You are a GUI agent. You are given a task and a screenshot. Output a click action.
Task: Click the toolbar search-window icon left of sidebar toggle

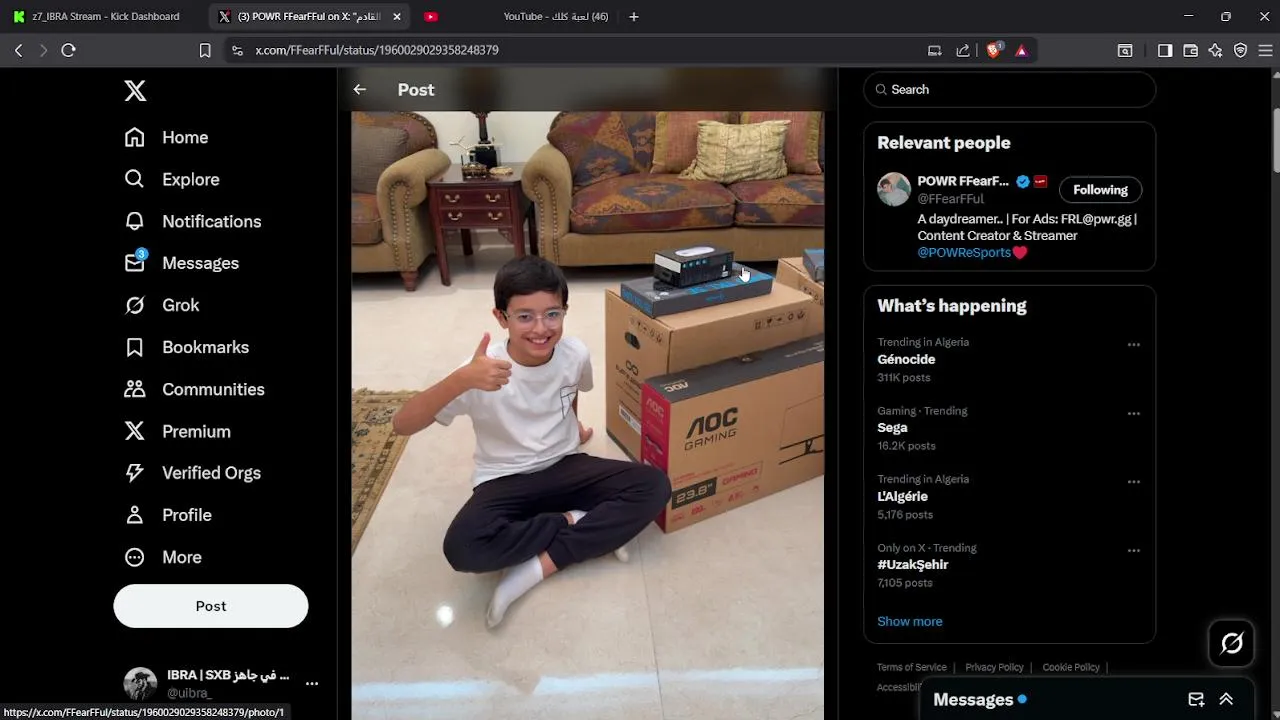[1125, 50]
